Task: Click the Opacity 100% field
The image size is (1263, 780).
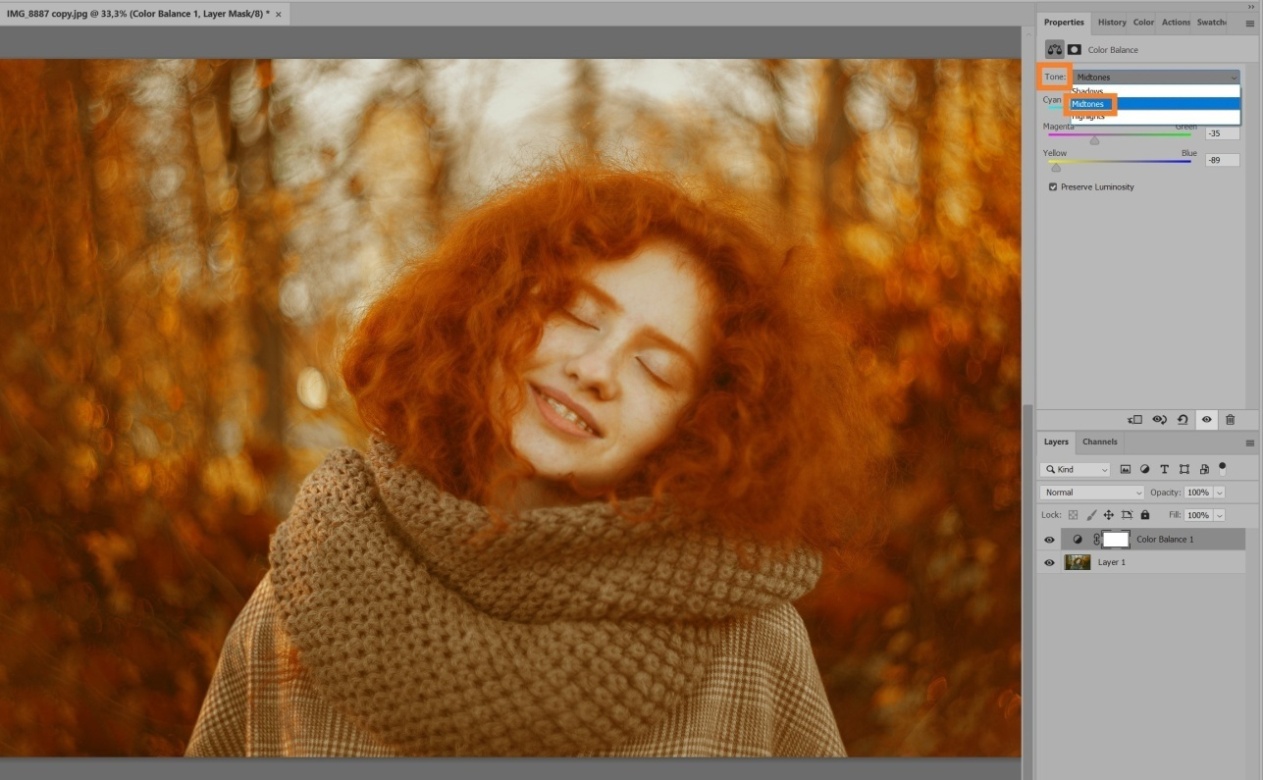Action: (1199, 493)
